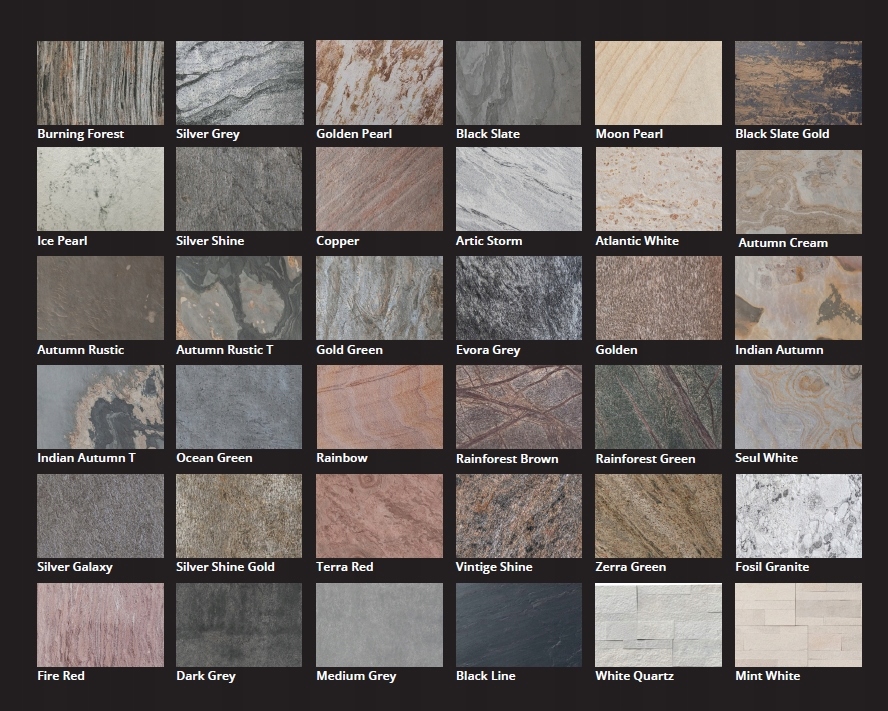
Task: Click the Black Slate sample image
Action: pos(518,83)
